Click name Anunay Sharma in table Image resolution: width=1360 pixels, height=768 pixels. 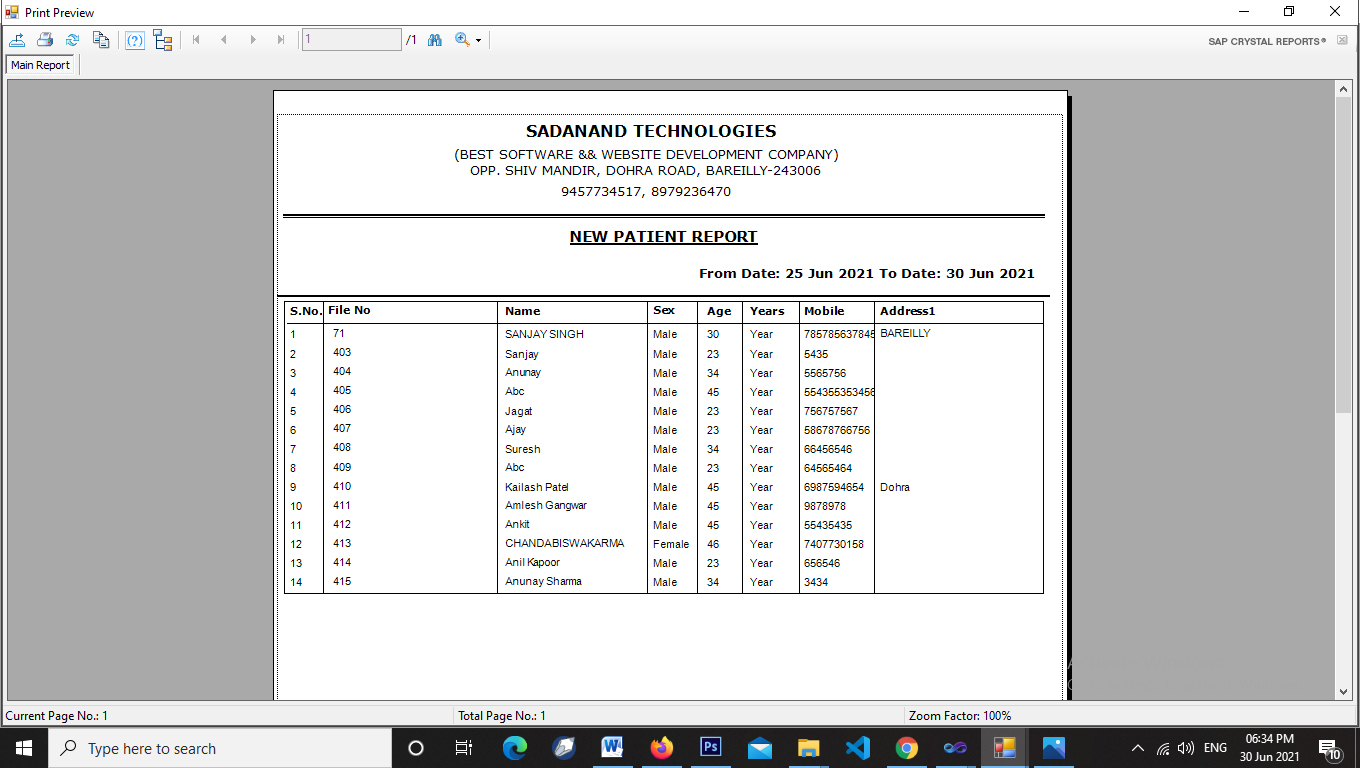pyautogui.click(x=543, y=582)
